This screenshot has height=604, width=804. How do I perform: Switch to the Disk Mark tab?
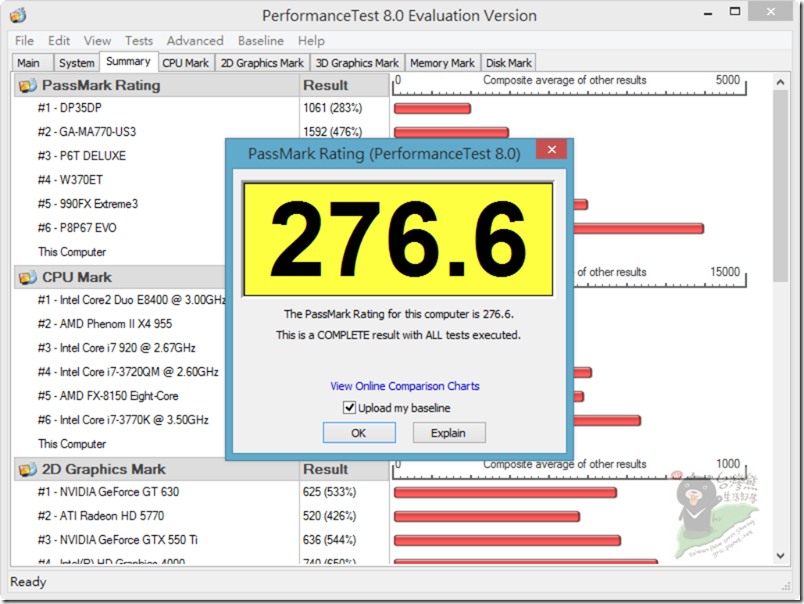click(x=509, y=63)
